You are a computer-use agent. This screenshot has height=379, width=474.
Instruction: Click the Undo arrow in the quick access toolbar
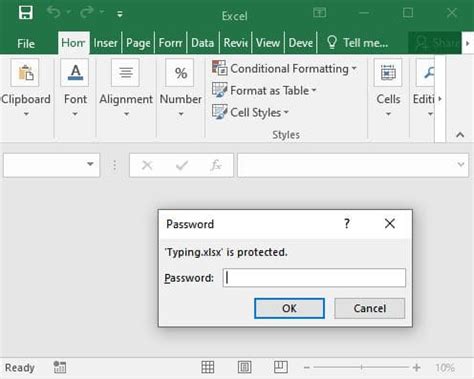(x=54, y=12)
